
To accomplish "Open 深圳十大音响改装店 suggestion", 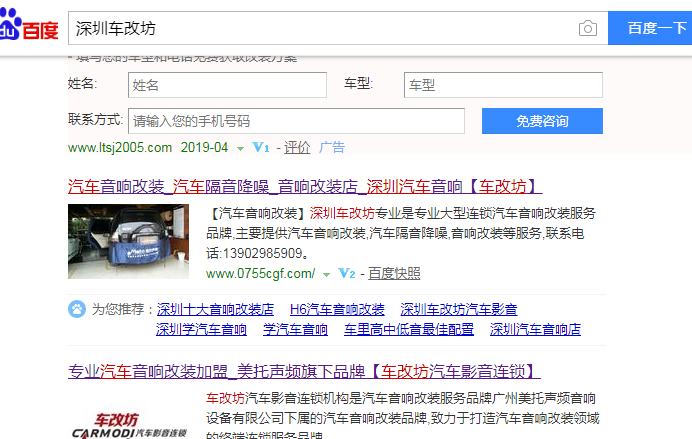I will pos(215,309).
